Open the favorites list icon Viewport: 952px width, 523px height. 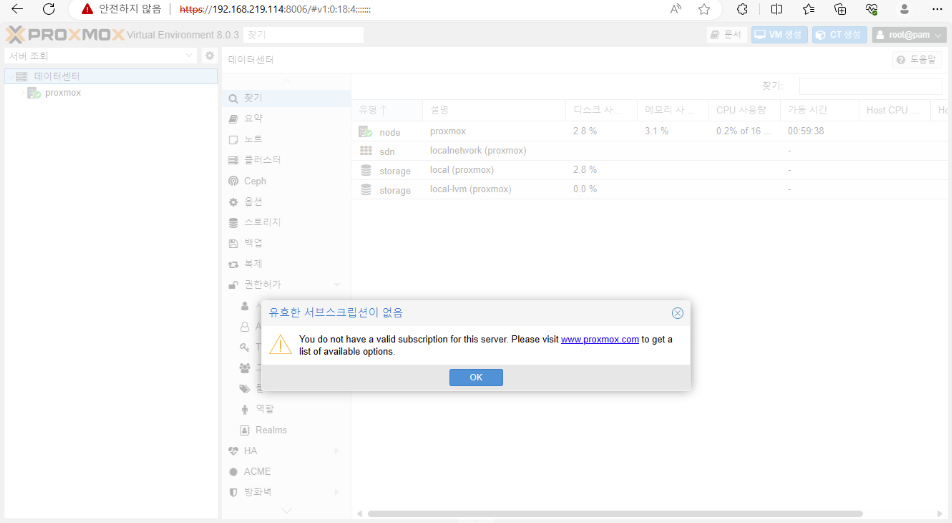[x=808, y=9]
